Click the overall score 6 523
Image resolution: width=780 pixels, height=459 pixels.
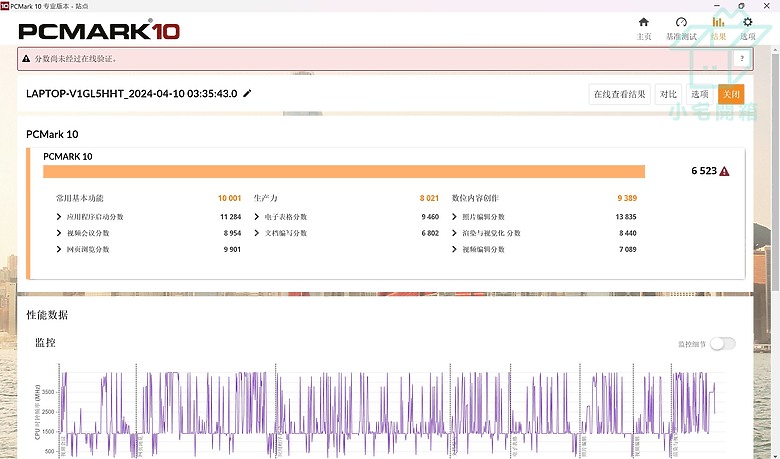coord(704,171)
